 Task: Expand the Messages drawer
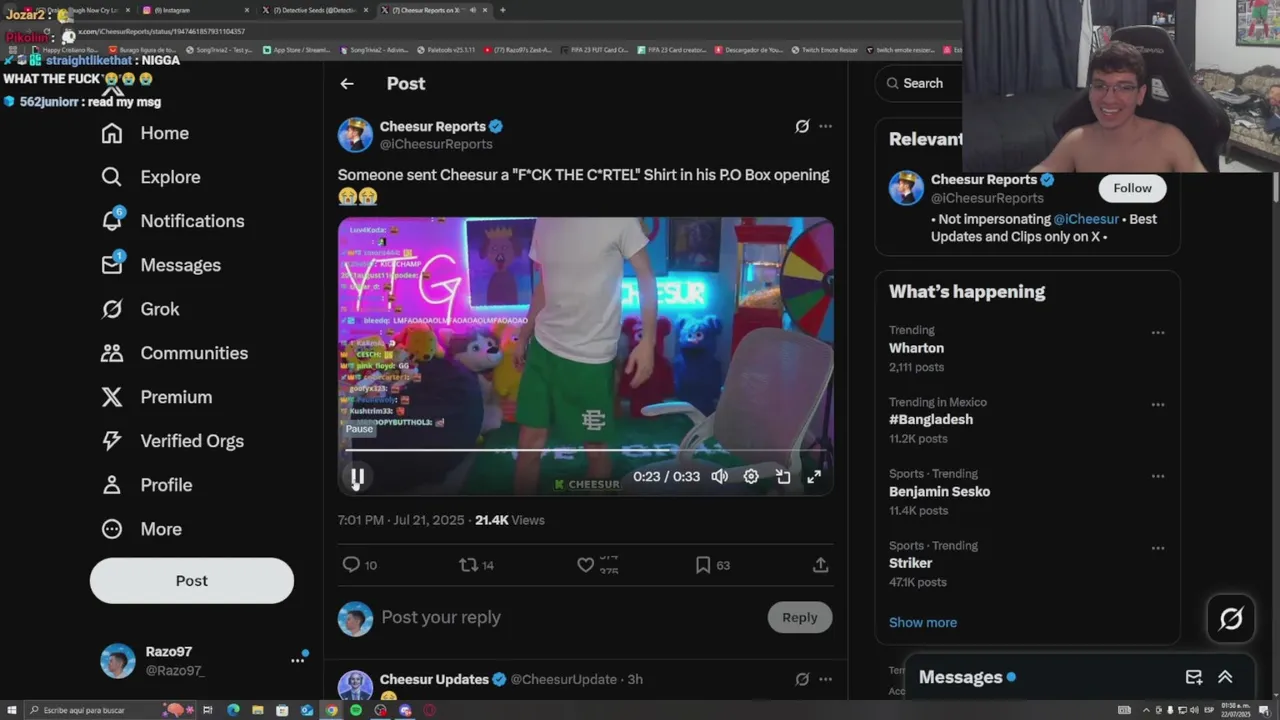coord(1225,677)
